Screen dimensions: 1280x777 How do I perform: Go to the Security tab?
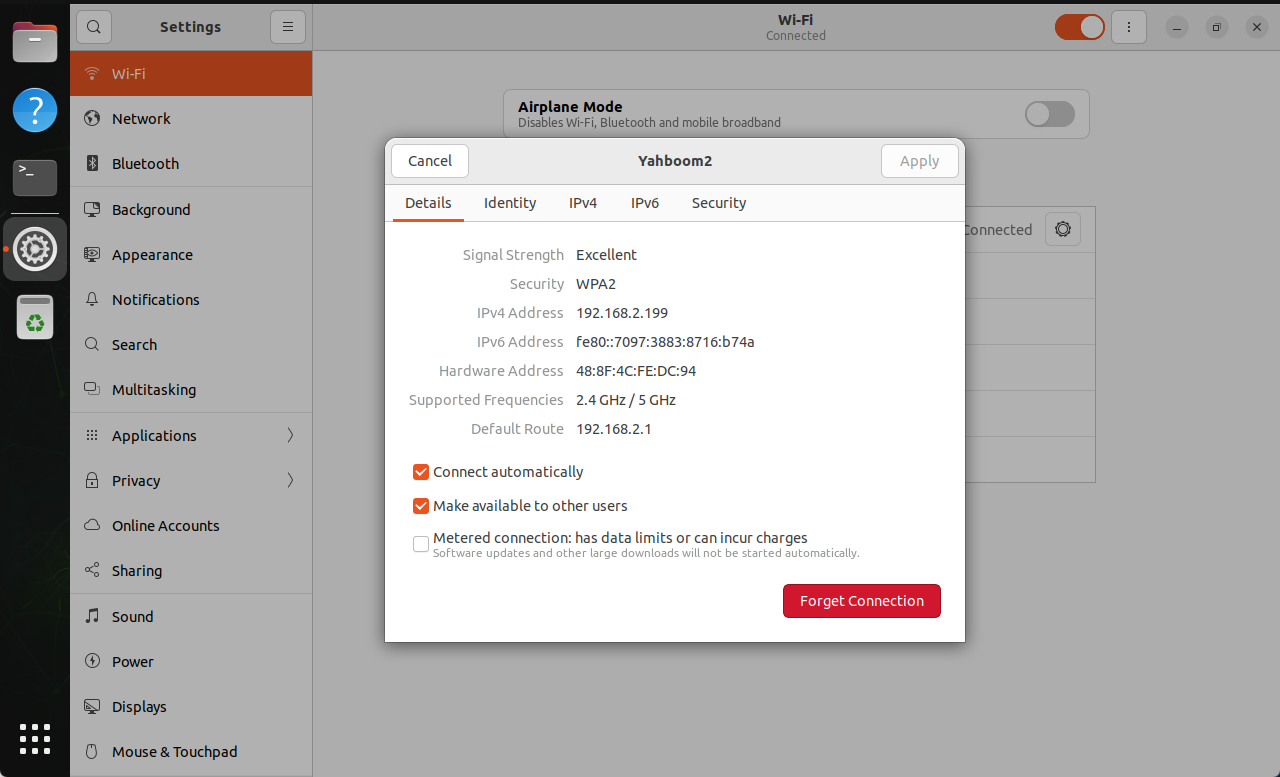[x=719, y=203]
